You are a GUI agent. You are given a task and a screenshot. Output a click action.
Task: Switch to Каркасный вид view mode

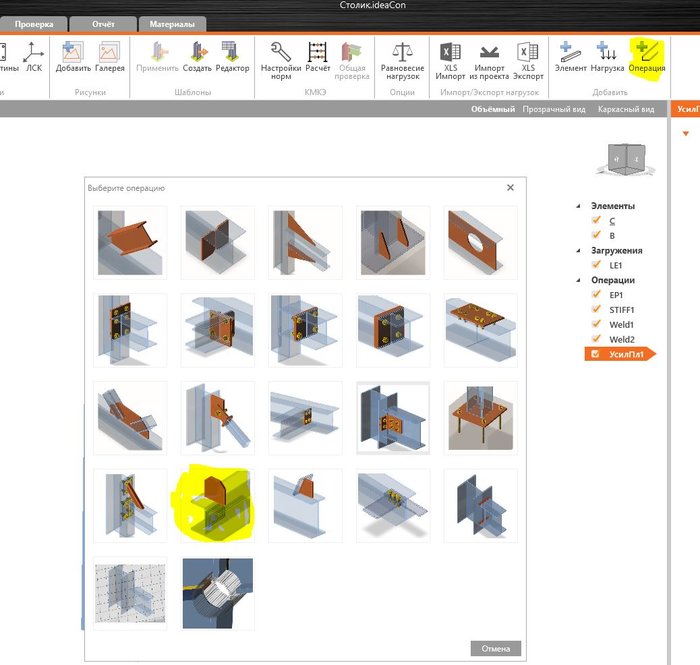[x=626, y=109]
